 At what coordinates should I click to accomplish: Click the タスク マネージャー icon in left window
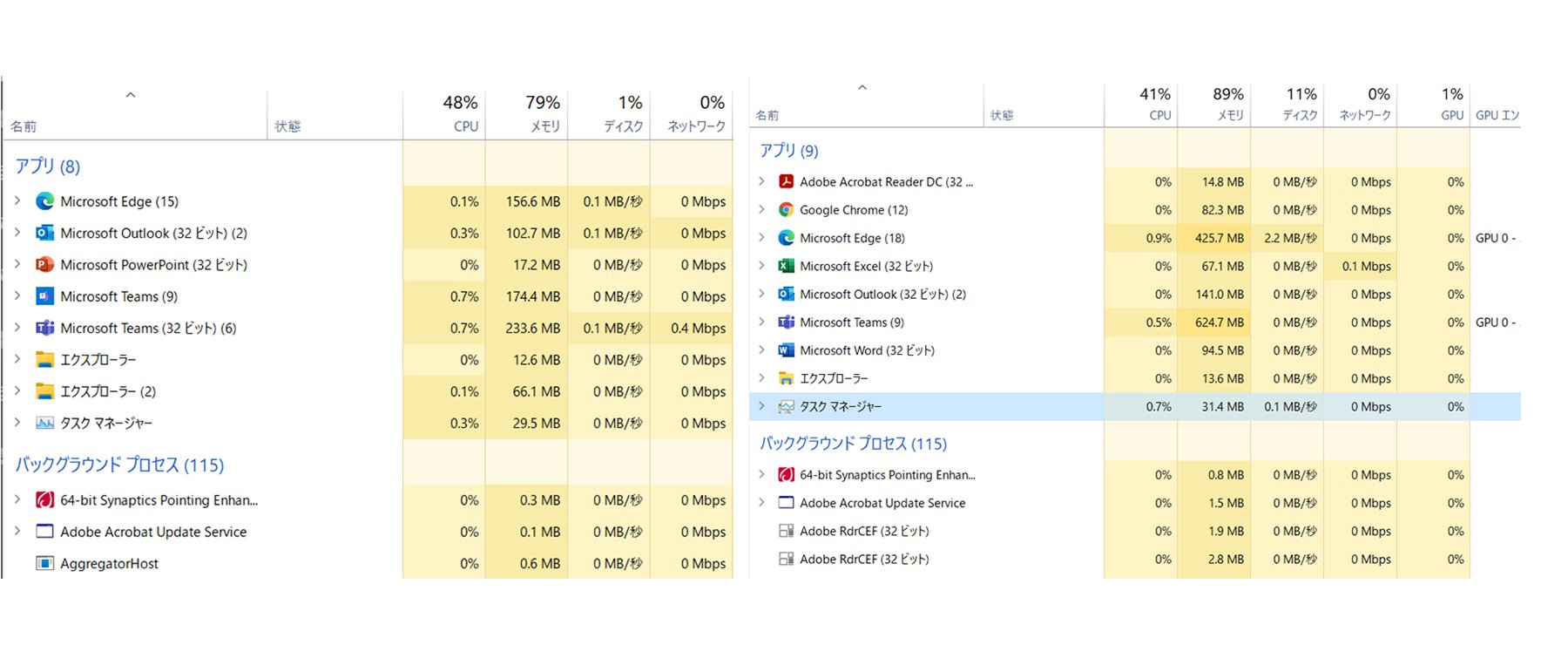pos(44,423)
